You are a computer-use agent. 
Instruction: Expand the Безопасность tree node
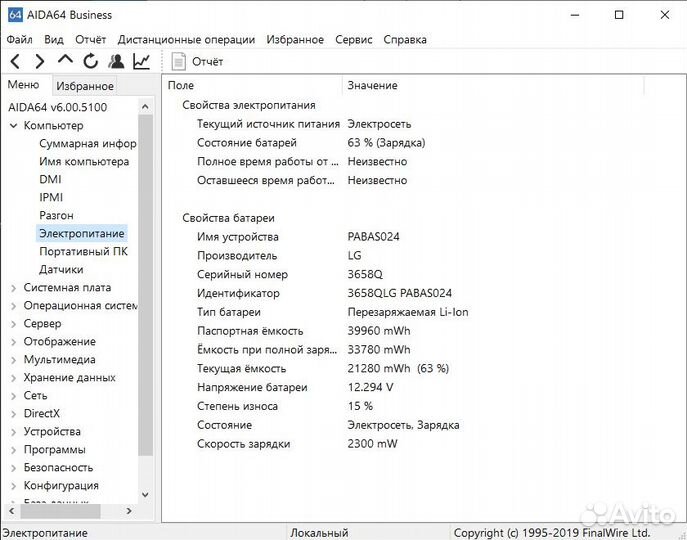point(14,468)
